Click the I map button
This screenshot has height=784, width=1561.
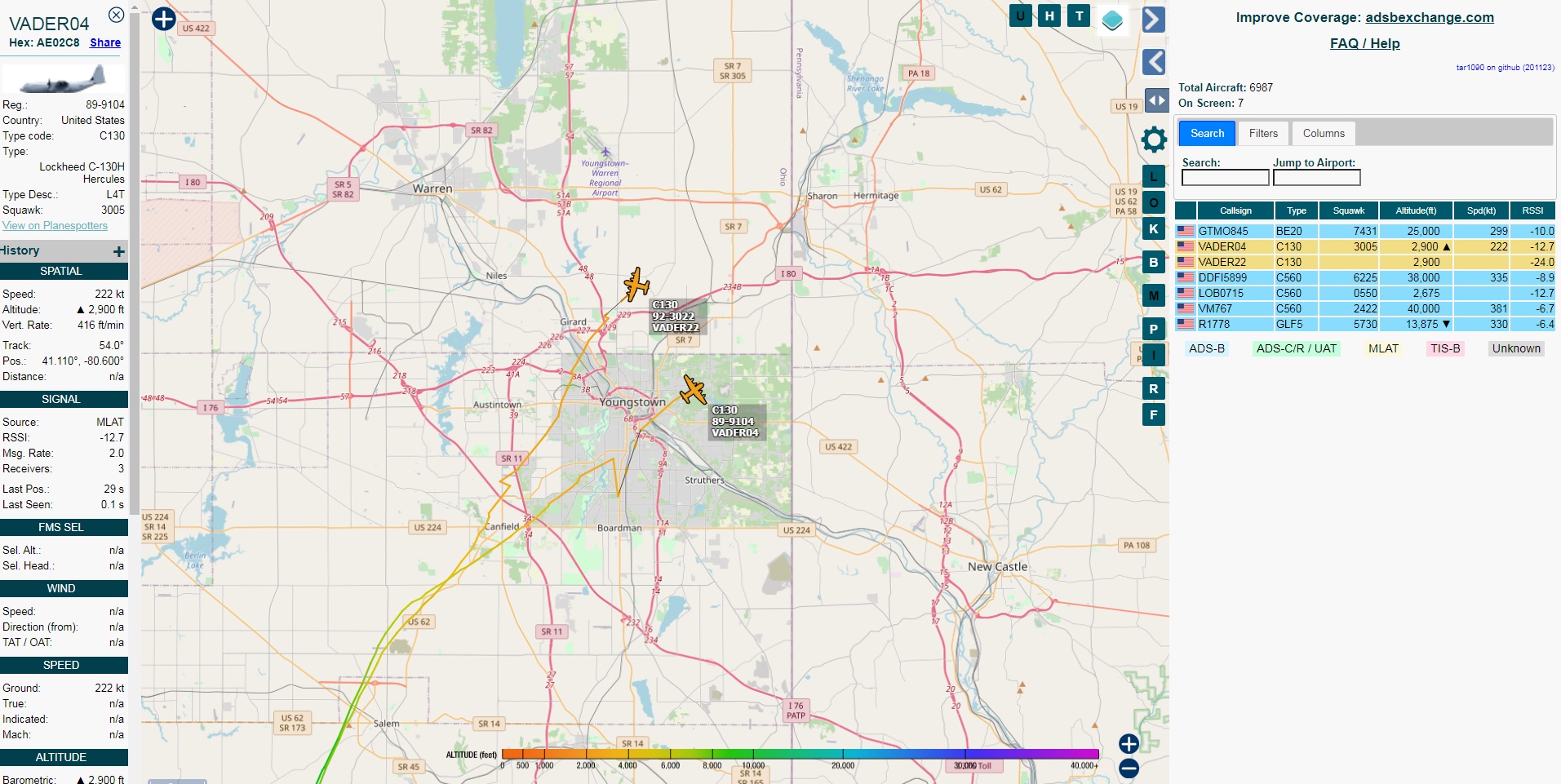point(1153,356)
